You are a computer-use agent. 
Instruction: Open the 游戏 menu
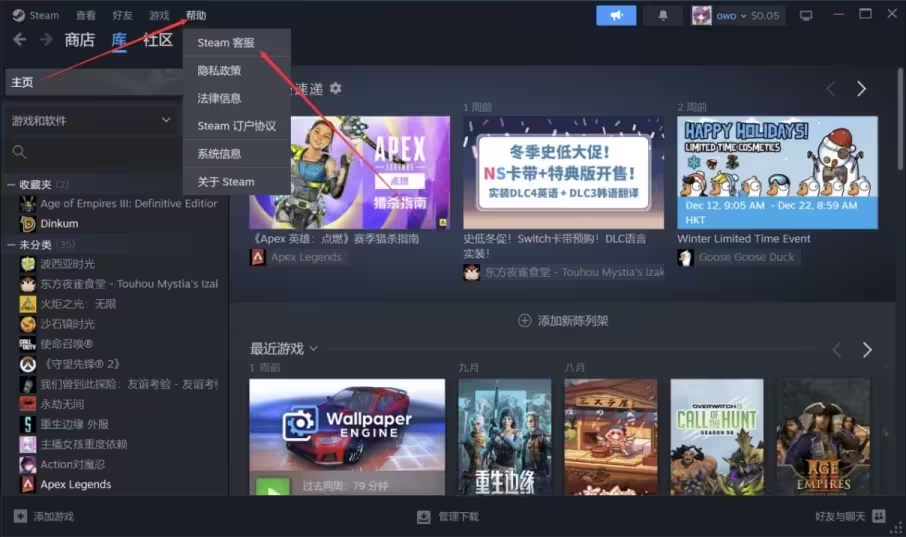point(159,15)
